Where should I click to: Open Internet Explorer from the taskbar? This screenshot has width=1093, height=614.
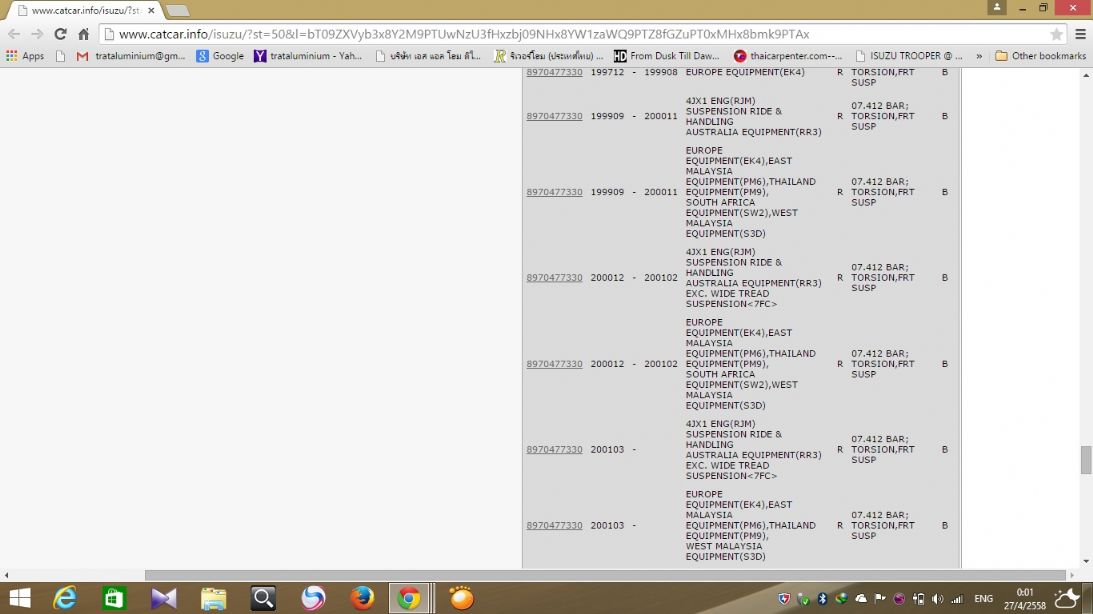[65, 598]
